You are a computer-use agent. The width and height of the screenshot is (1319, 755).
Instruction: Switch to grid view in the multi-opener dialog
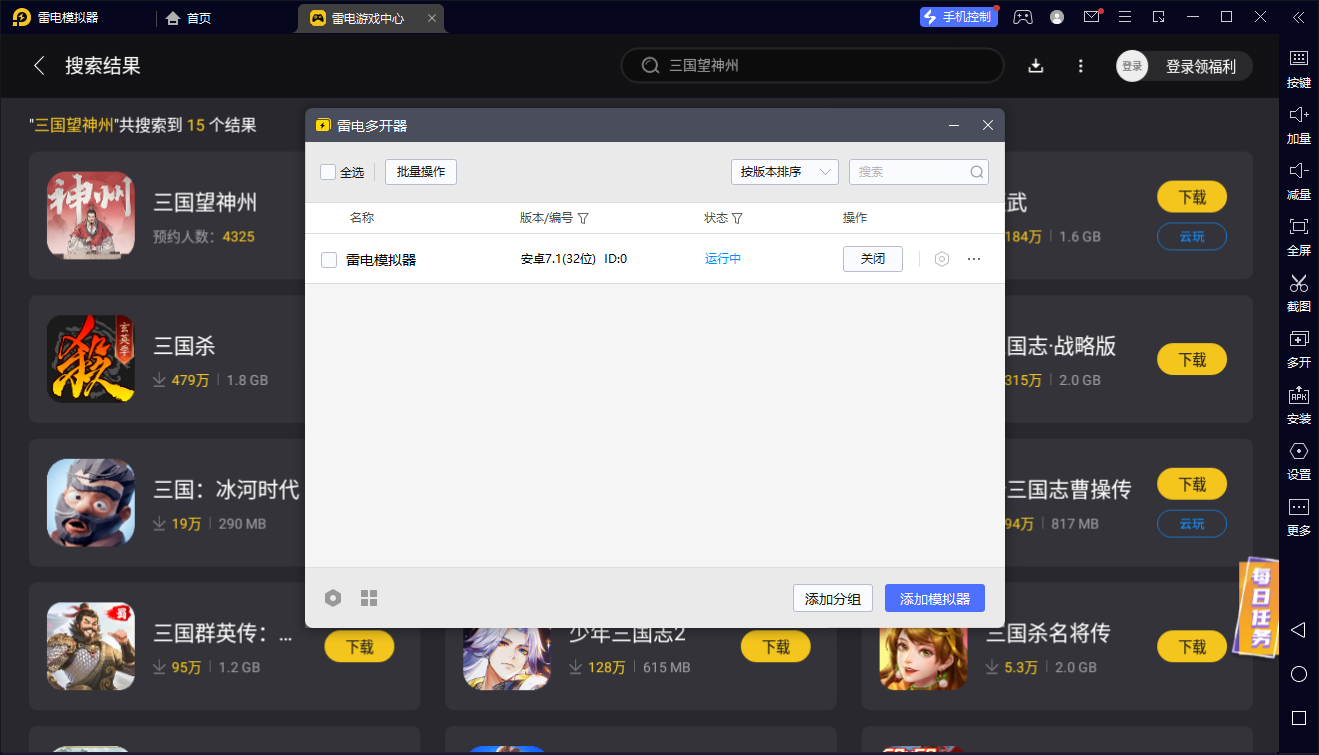click(369, 597)
